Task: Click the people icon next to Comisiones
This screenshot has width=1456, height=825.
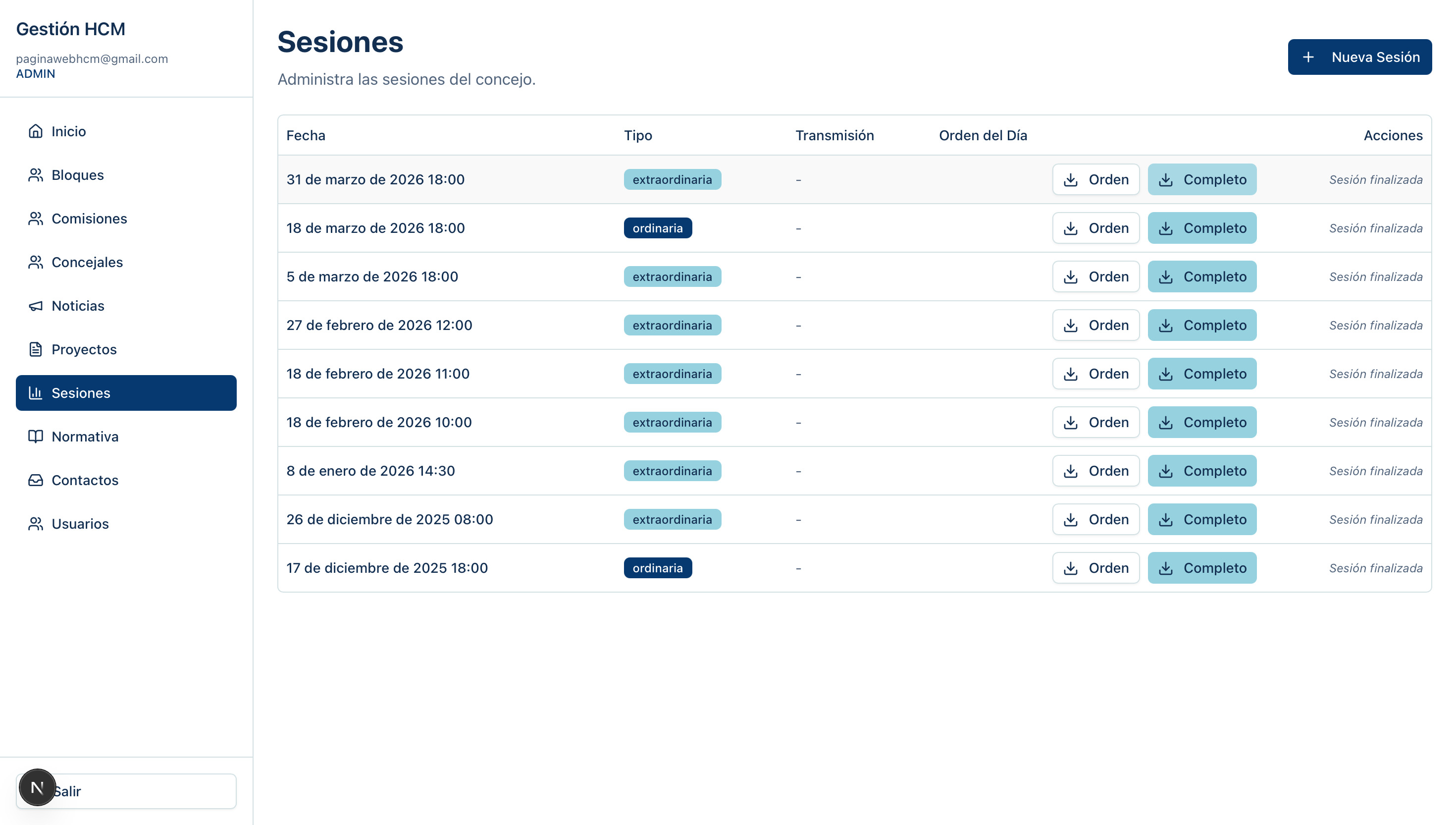Action: [x=36, y=219]
